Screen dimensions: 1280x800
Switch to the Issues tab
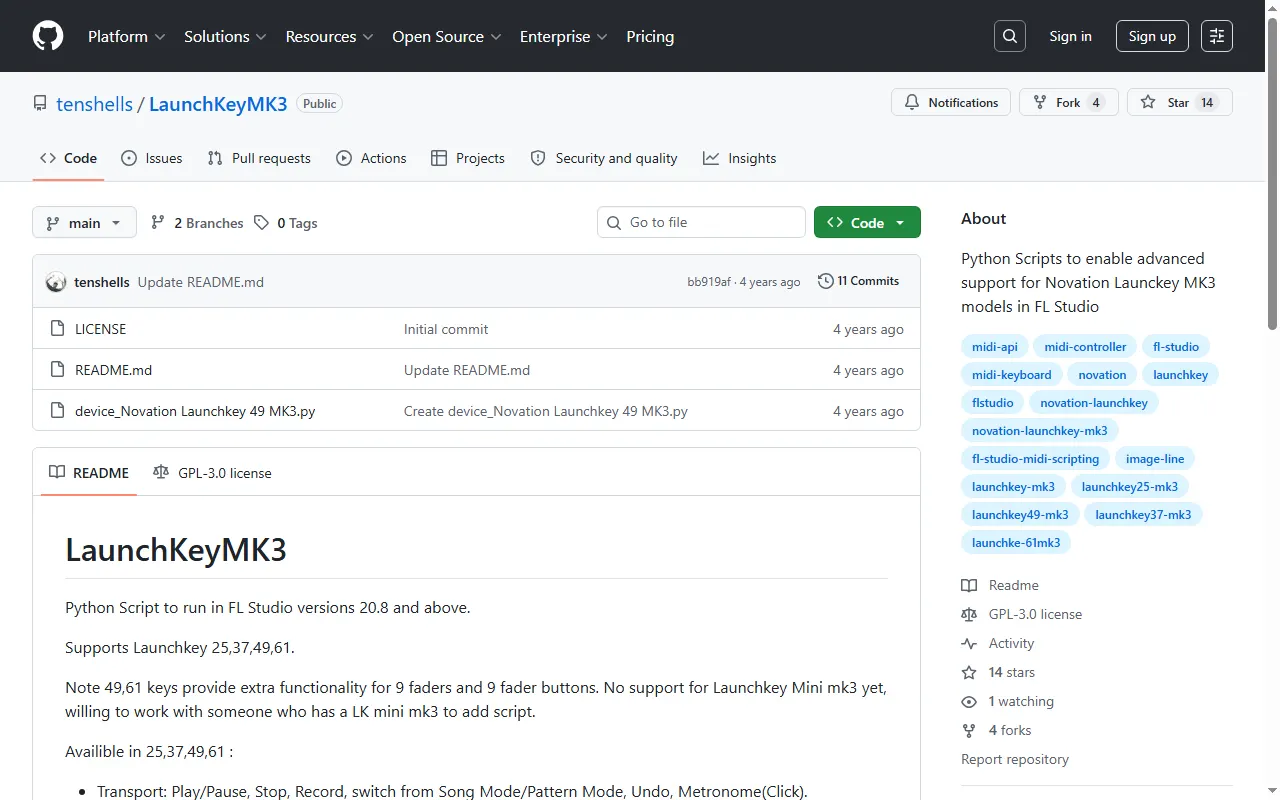152,158
